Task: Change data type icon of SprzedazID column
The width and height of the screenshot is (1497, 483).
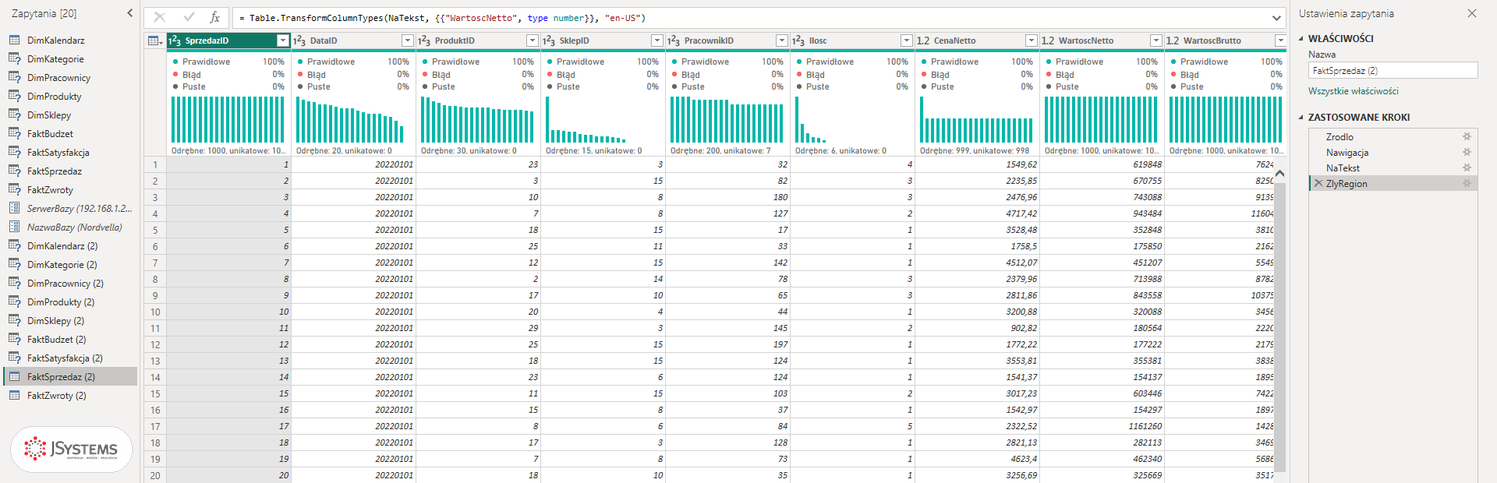Action: 175,40
